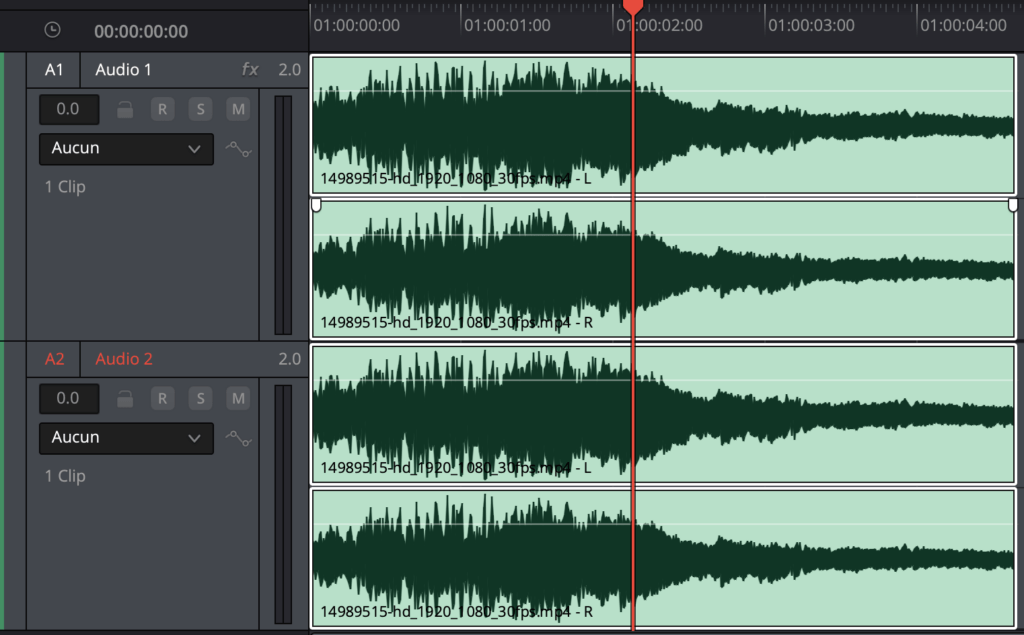
Task: Click the 0.0 volume field on Audio 1
Action: coord(69,109)
